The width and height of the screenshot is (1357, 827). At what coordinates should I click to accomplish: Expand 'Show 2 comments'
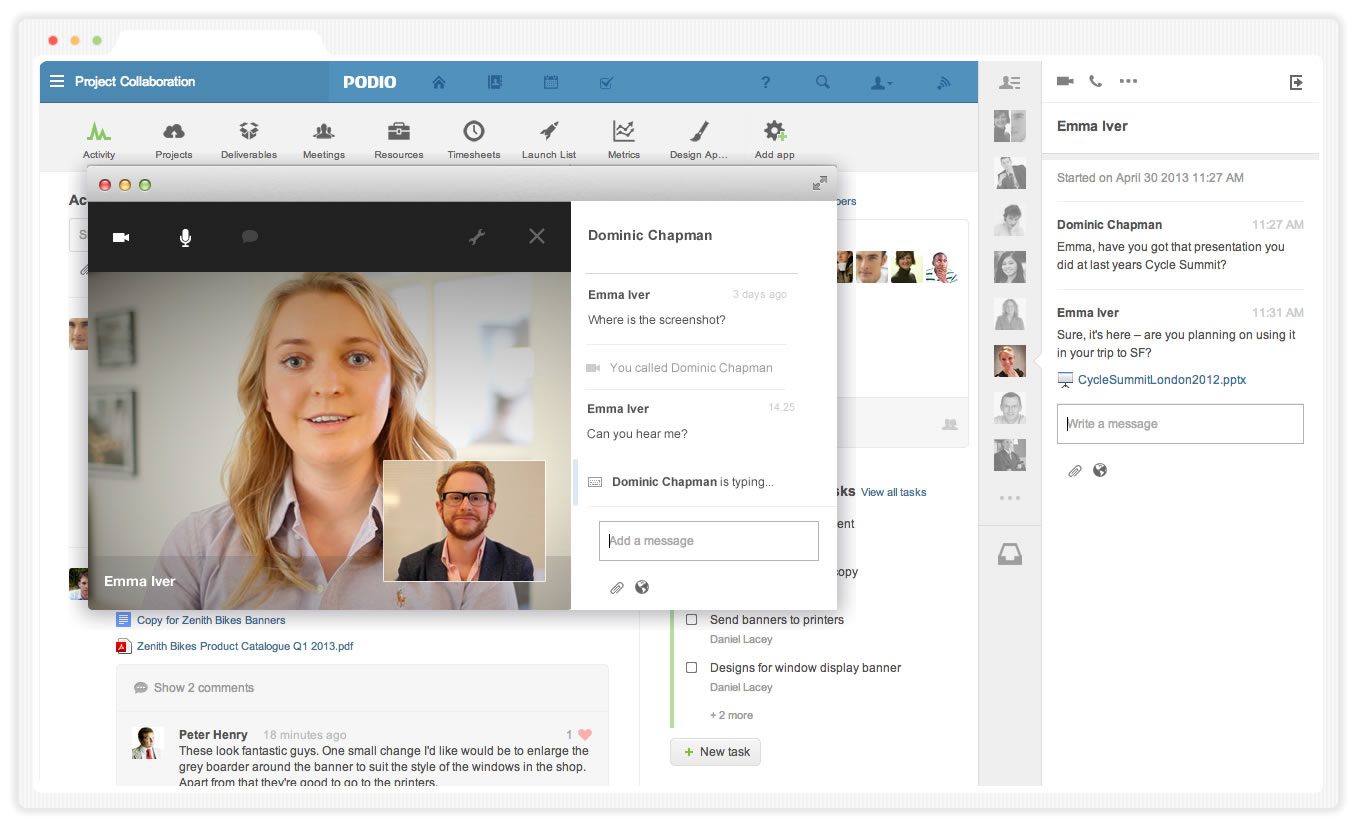[x=203, y=688]
